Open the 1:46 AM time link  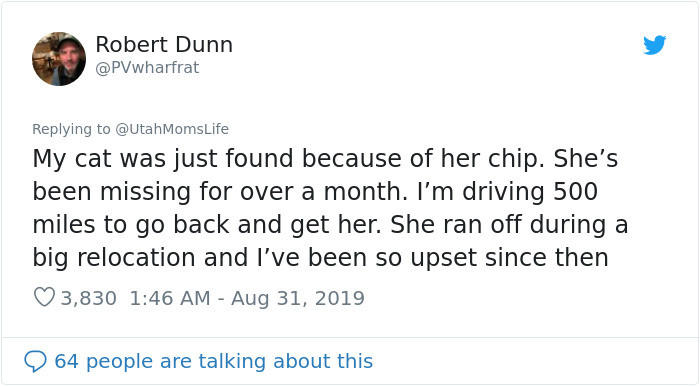170,298
